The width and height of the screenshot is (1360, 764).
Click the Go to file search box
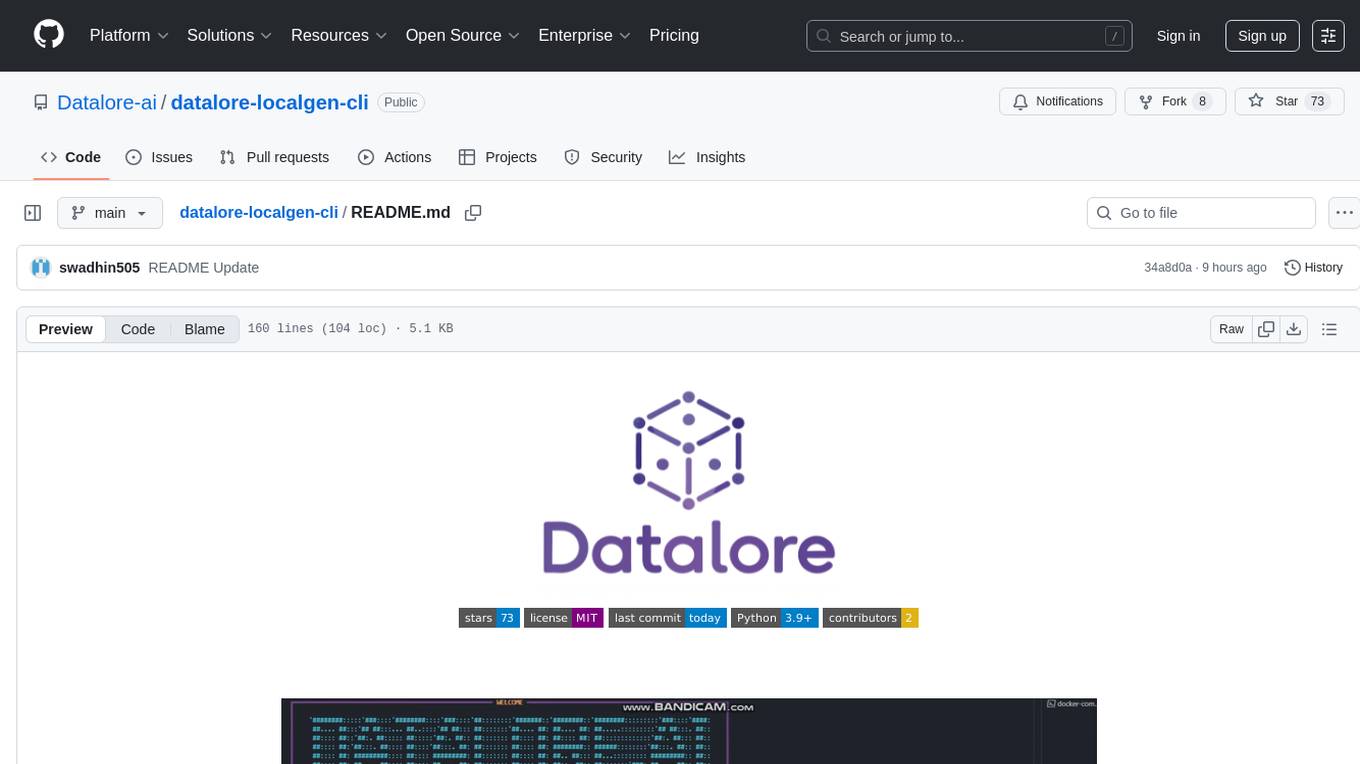click(x=1201, y=213)
